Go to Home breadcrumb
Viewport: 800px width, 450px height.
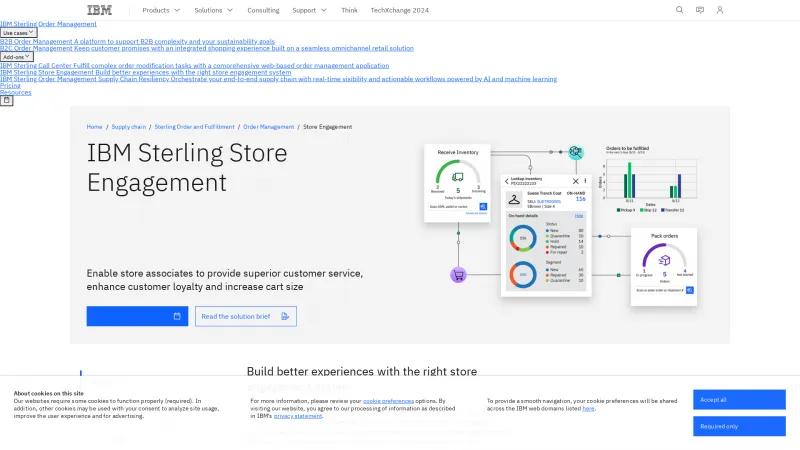coord(94,127)
